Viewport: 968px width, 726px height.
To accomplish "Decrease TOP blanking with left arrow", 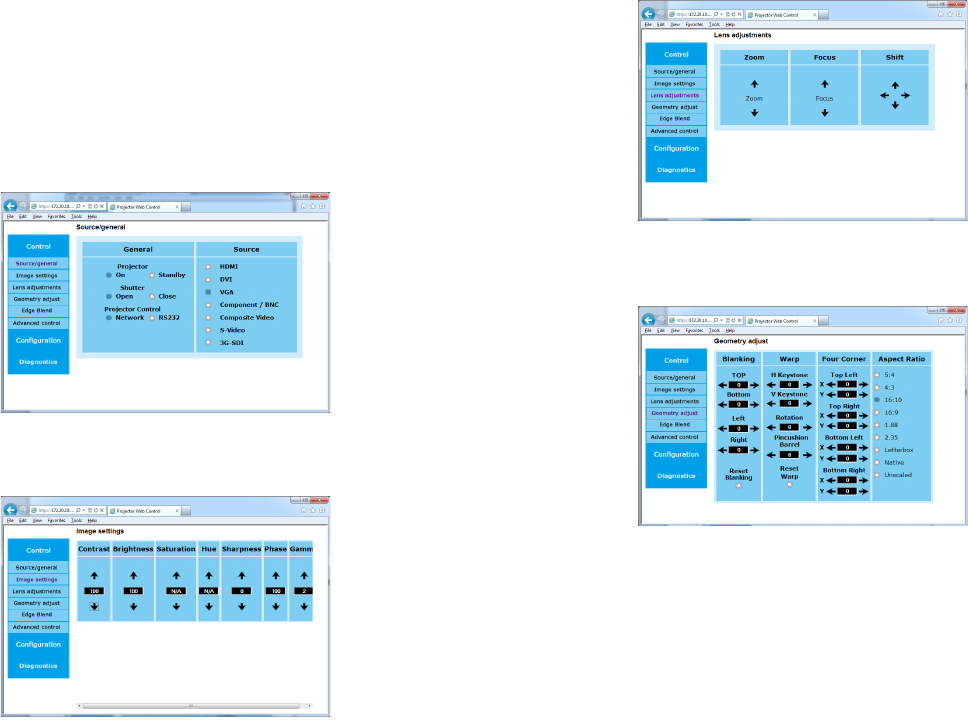I will tap(722, 385).
